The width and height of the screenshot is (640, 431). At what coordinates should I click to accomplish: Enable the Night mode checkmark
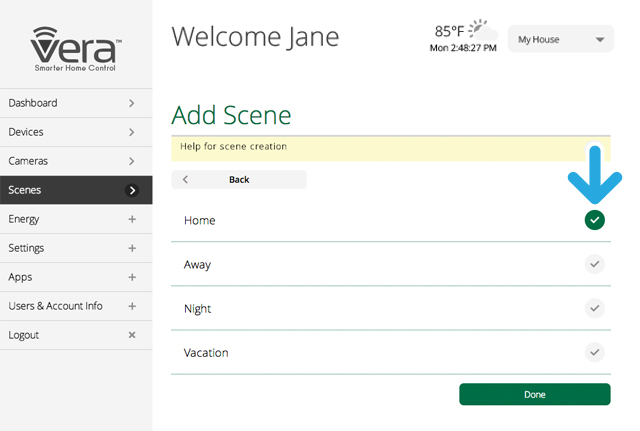(x=595, y=308)
